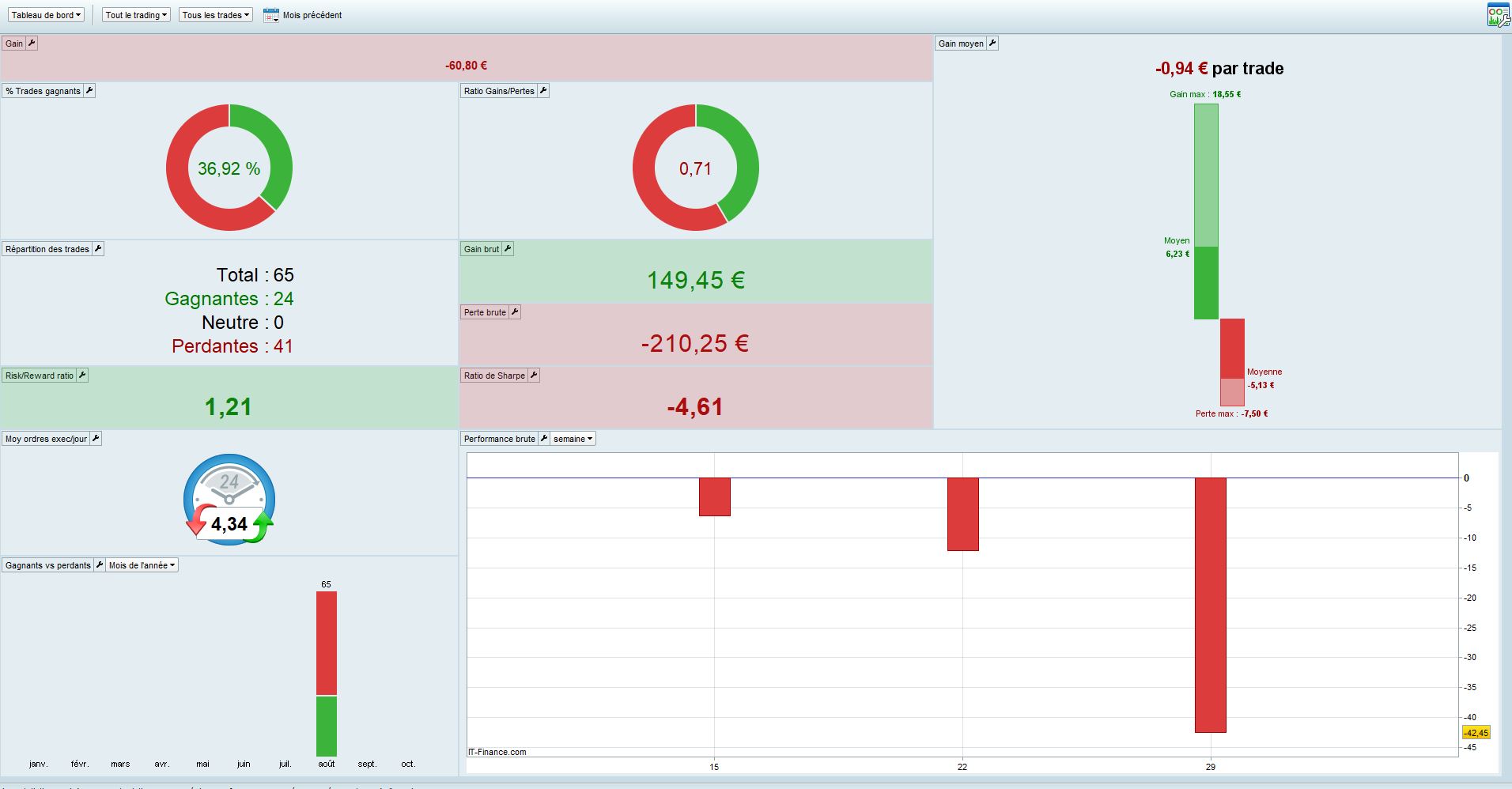Click the red loss bar in Gain moyen
Screen dimensions: 1512x789
(1232, 362)
